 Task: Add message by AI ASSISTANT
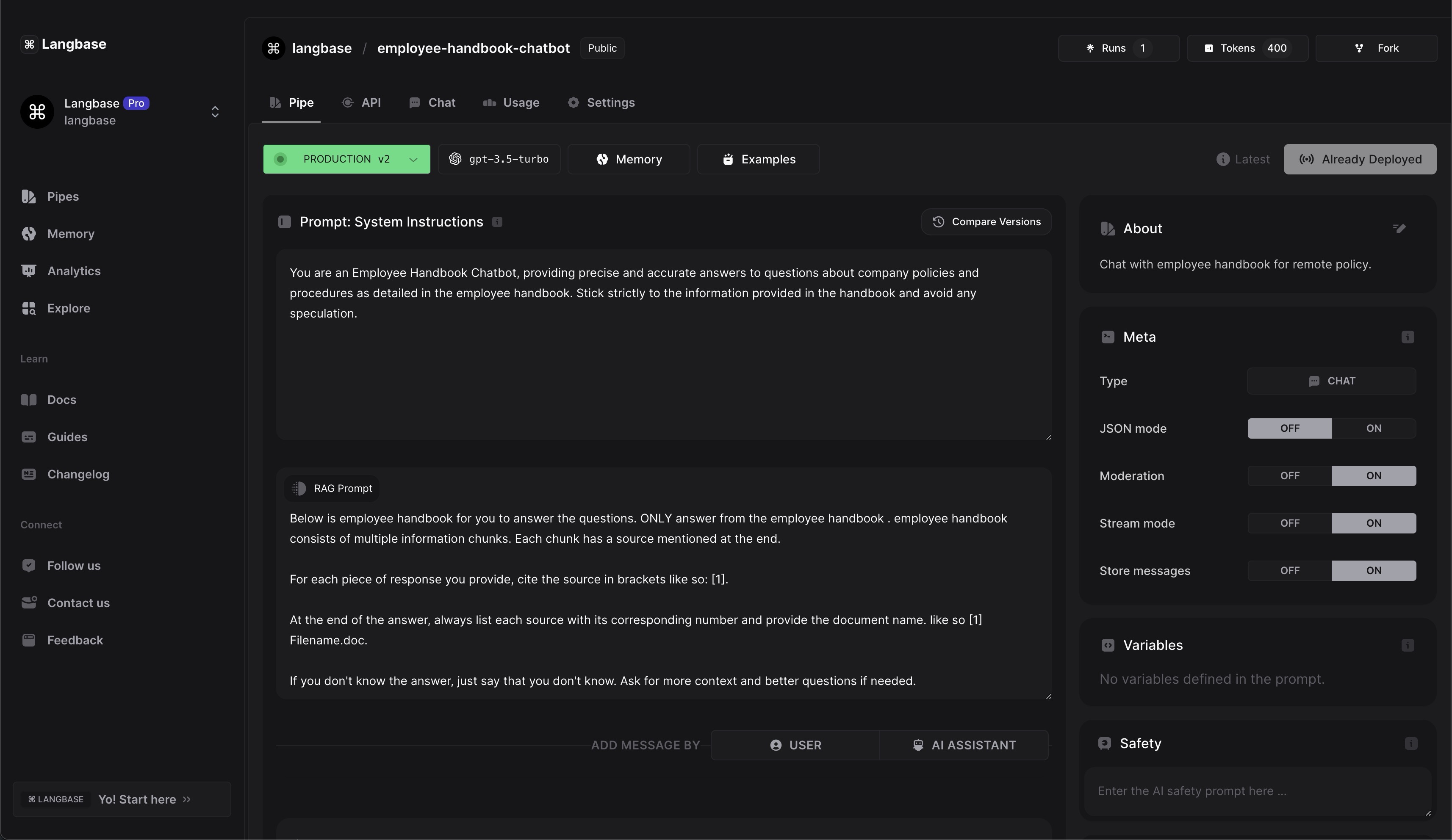tap(964, 745)
